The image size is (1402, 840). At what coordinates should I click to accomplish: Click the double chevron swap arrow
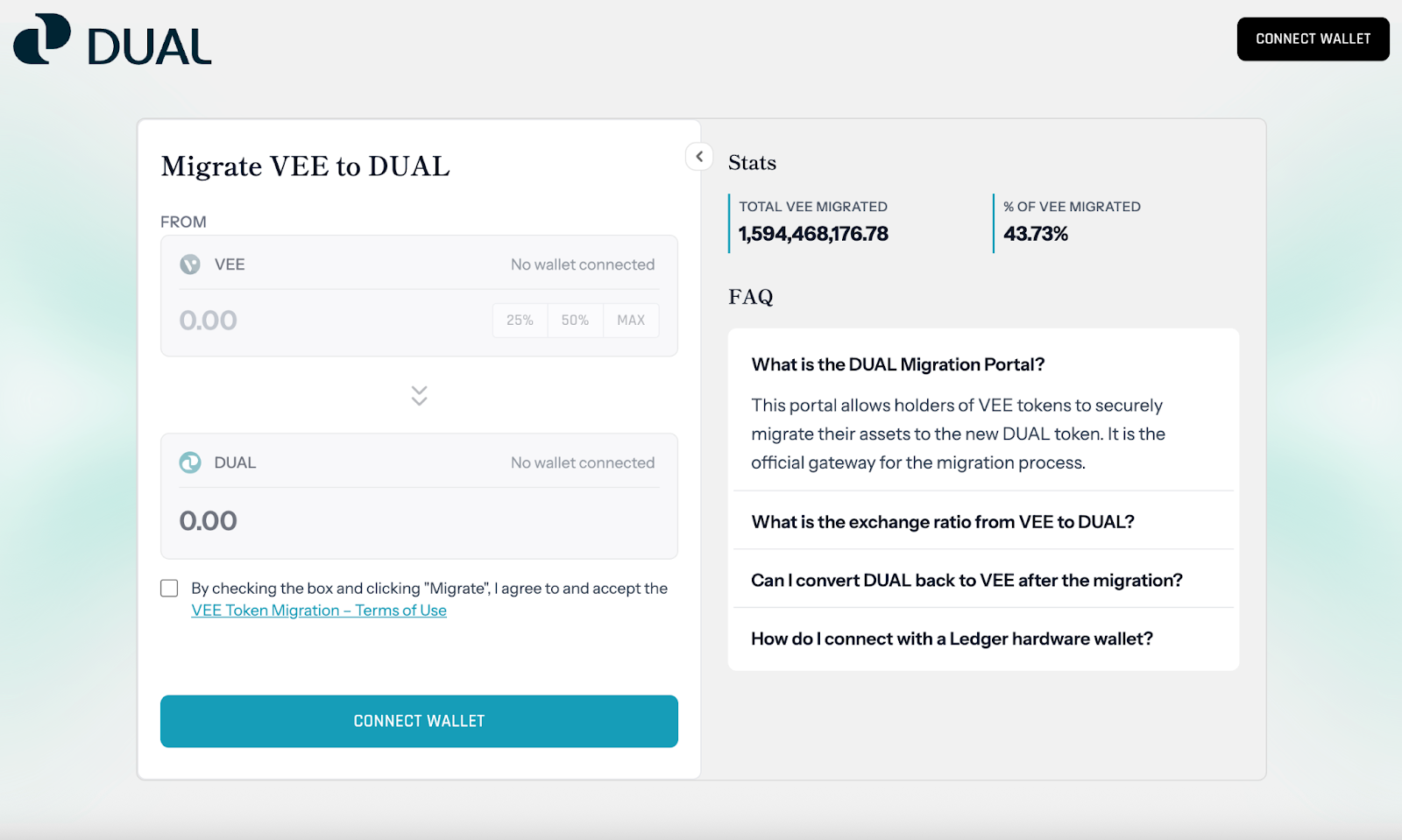click(x=419, y=396)
